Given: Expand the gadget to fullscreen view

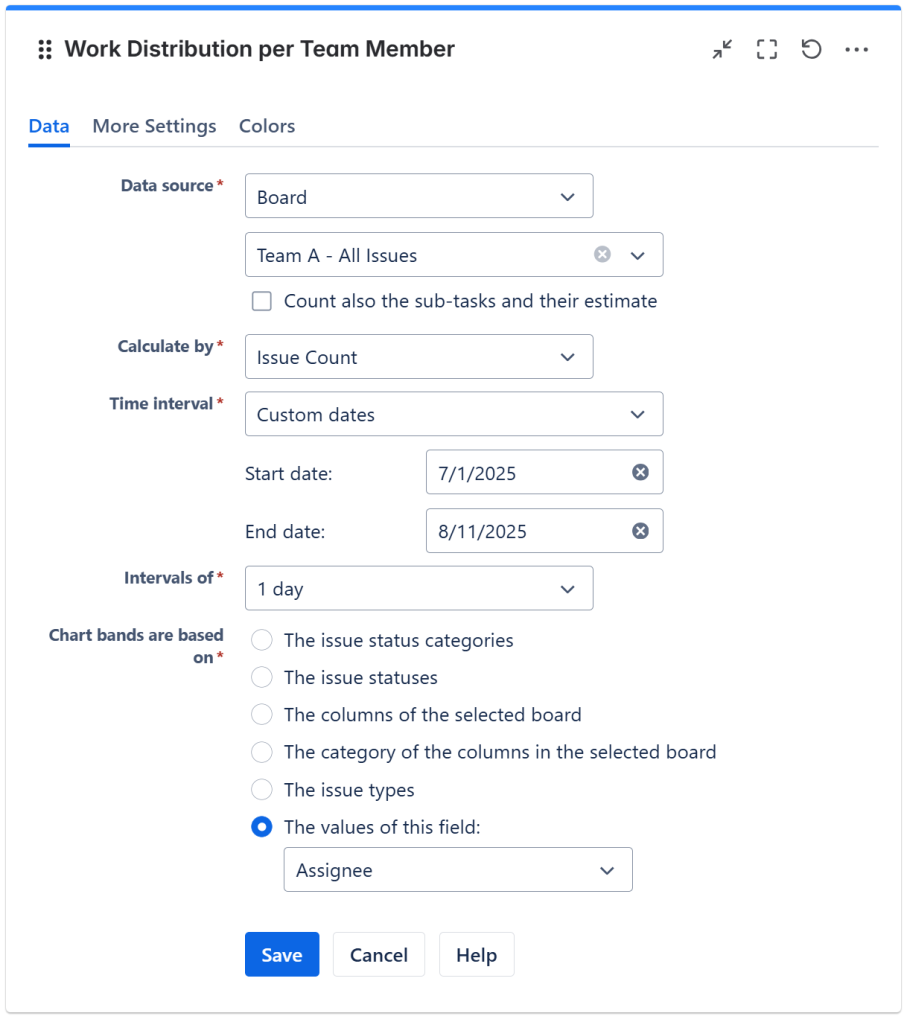Looking at the screenshot, I should click(x=766, y=49).
